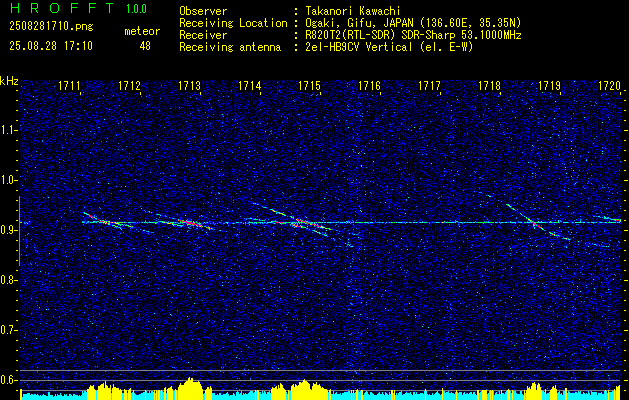629x400 pixels.
Task: Click time marker 1716
Action: click(369, 85)
